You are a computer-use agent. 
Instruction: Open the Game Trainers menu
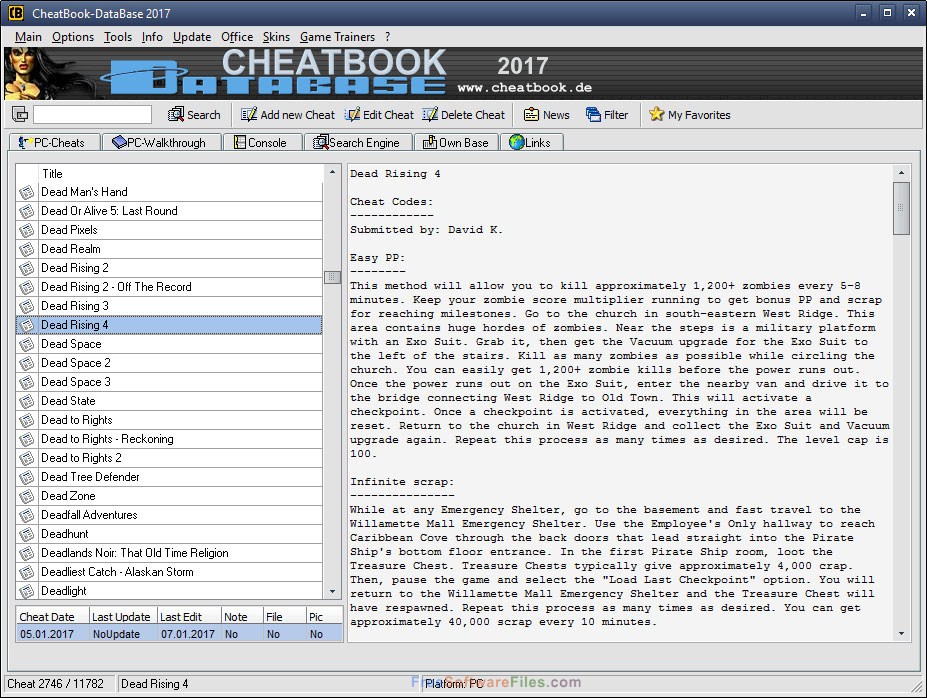pyautogui.click(x=337, y=37)
